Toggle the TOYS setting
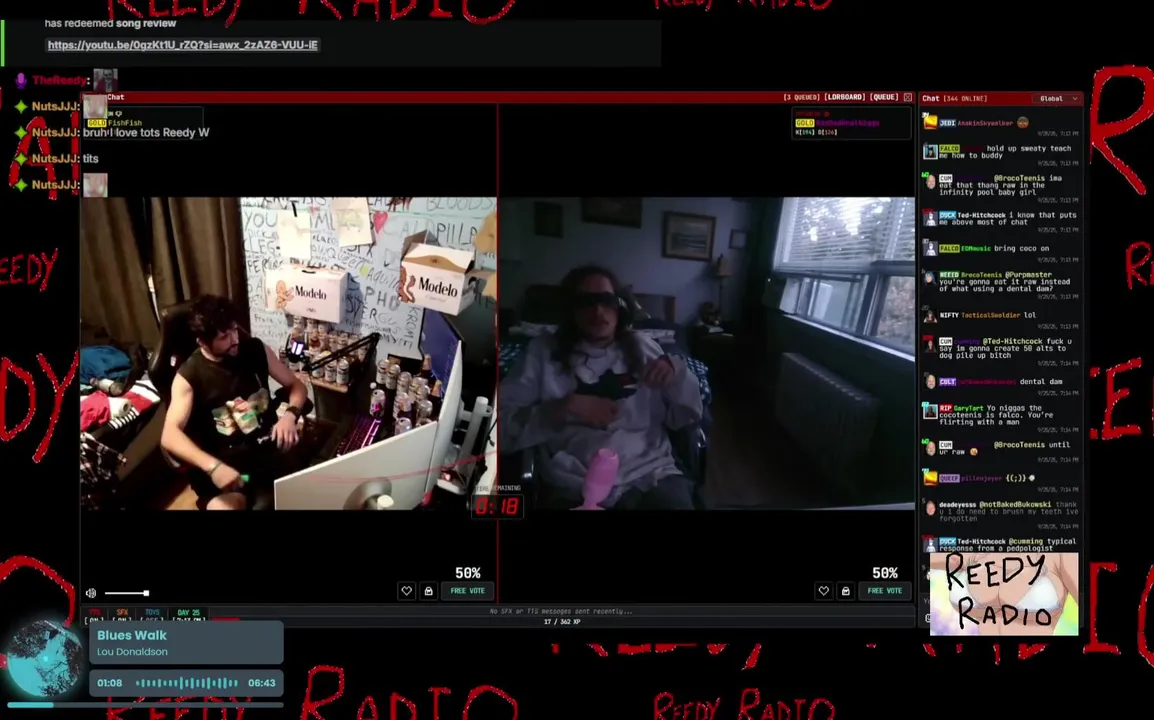This screenshot has width=1154, height=720. pyautogui.click(x=152, y=616)
